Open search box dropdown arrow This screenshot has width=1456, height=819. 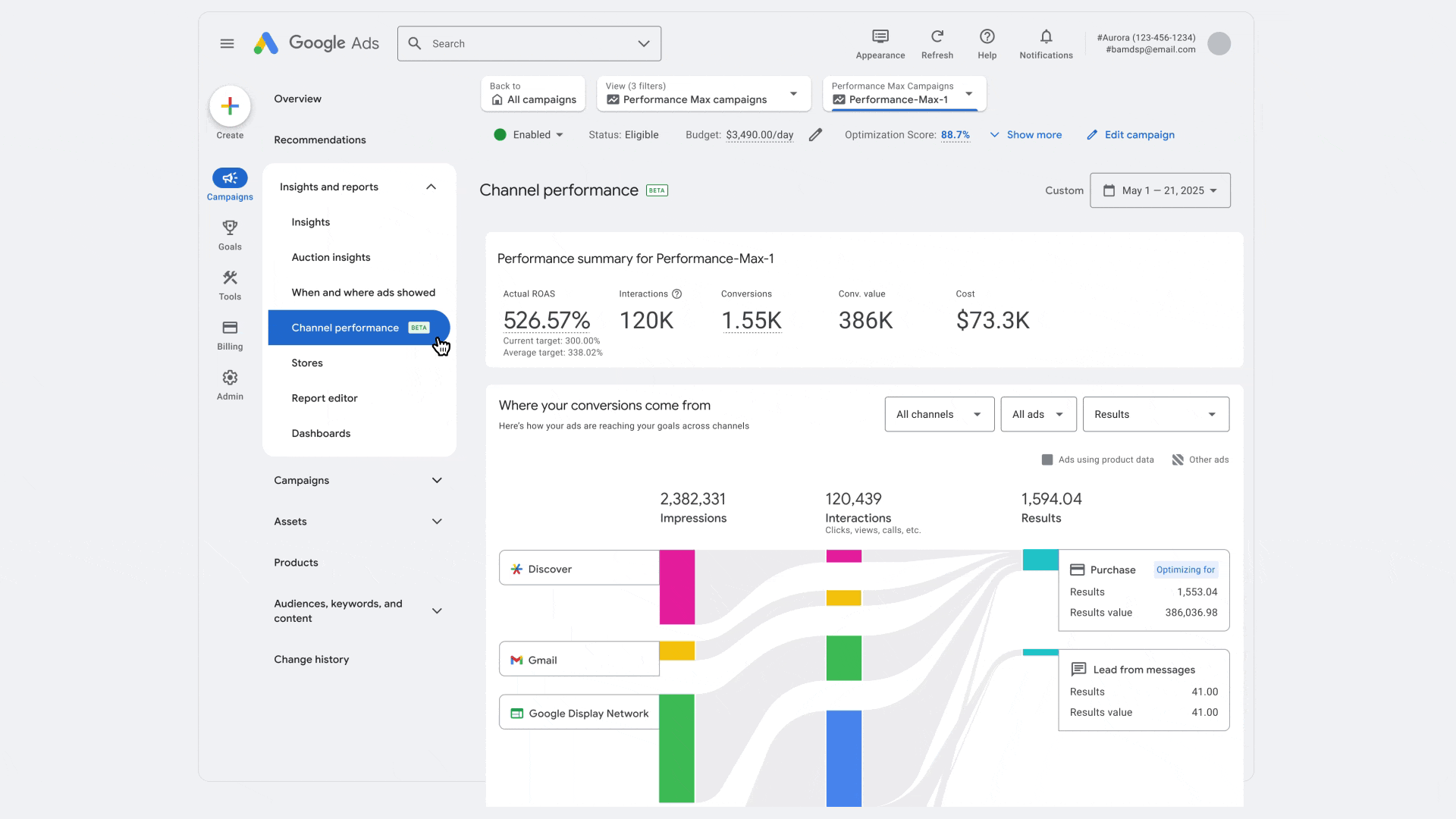pos(644,43)
